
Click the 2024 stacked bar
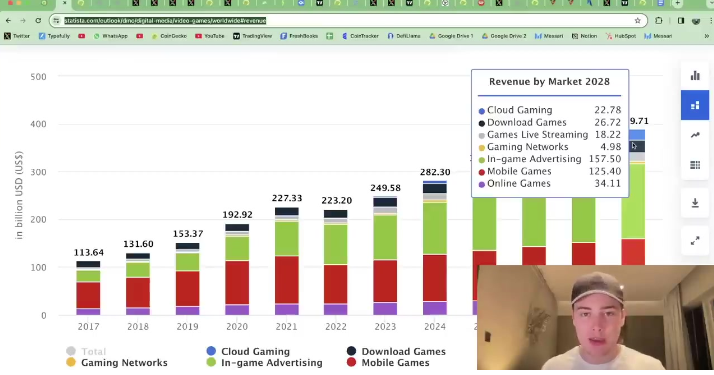(x=435, y=248)
